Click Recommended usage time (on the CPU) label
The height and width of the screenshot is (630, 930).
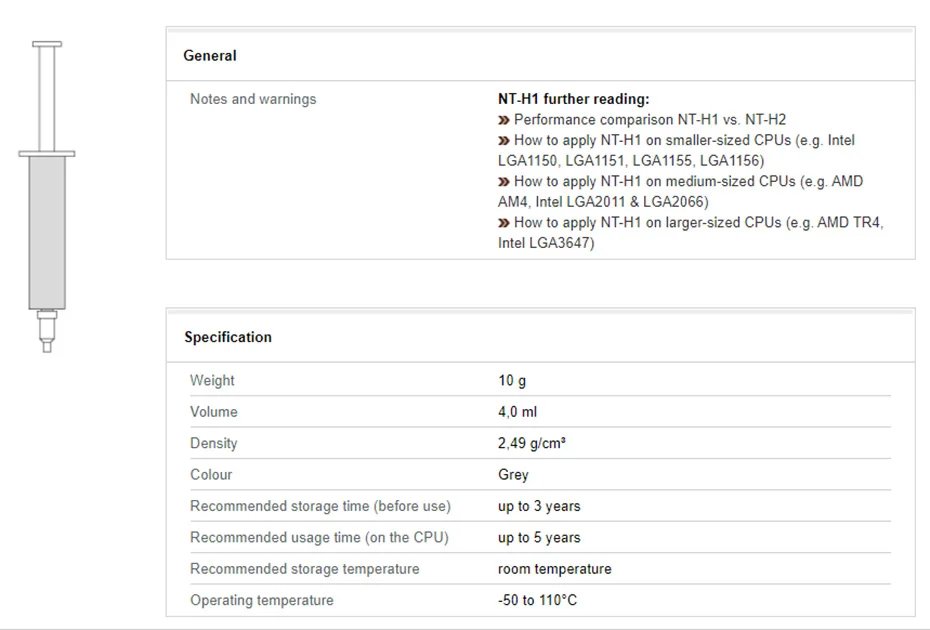tap(319, 538)
